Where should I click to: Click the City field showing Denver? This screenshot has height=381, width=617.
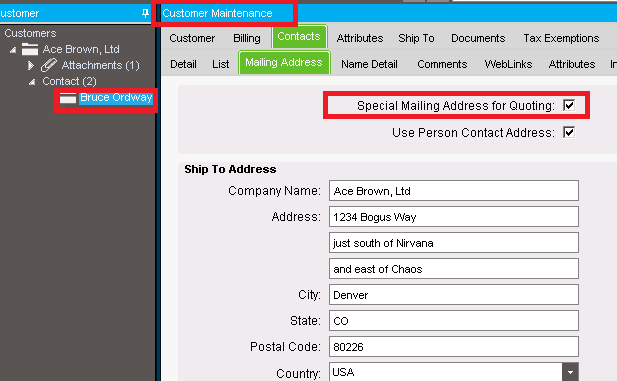click(x=454, y=295)
